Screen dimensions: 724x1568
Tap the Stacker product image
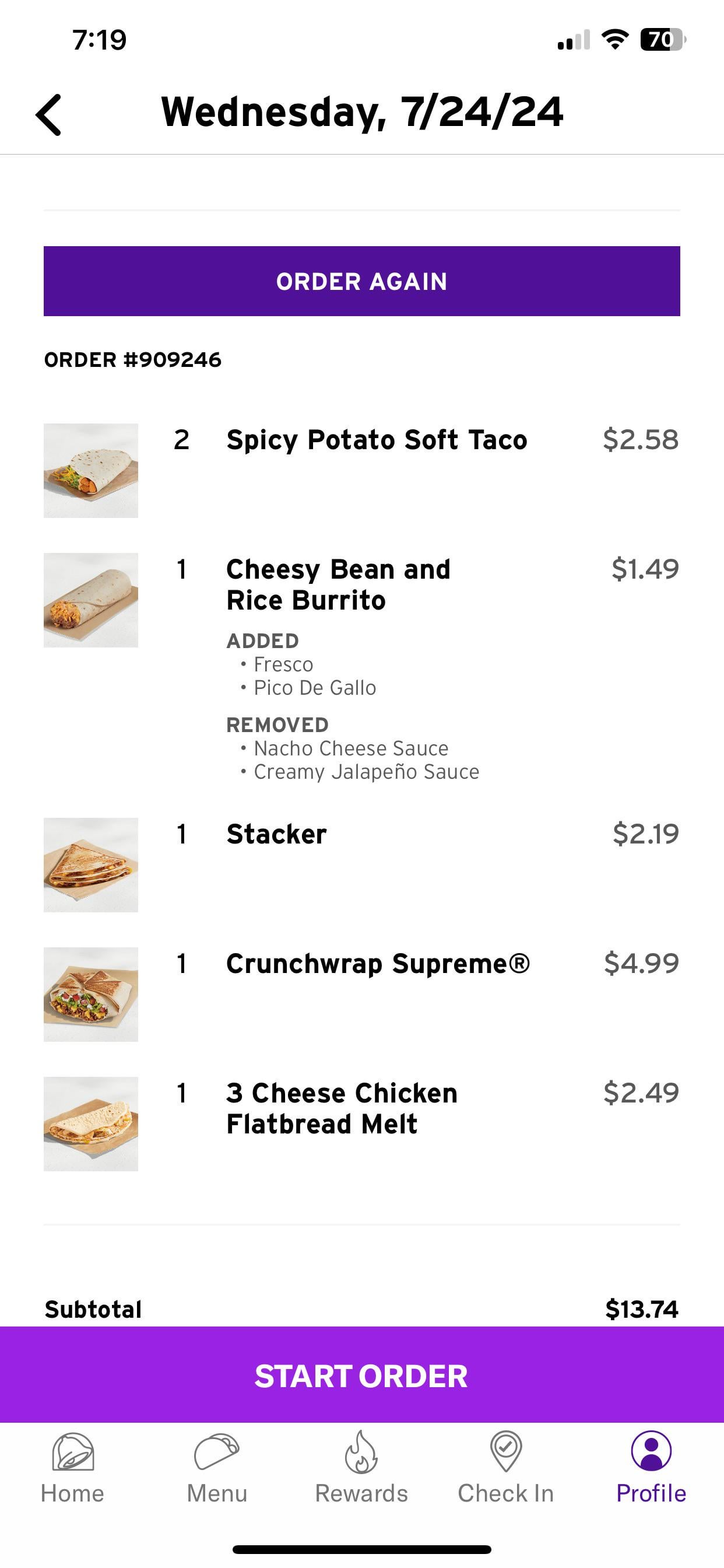[91, 865]
